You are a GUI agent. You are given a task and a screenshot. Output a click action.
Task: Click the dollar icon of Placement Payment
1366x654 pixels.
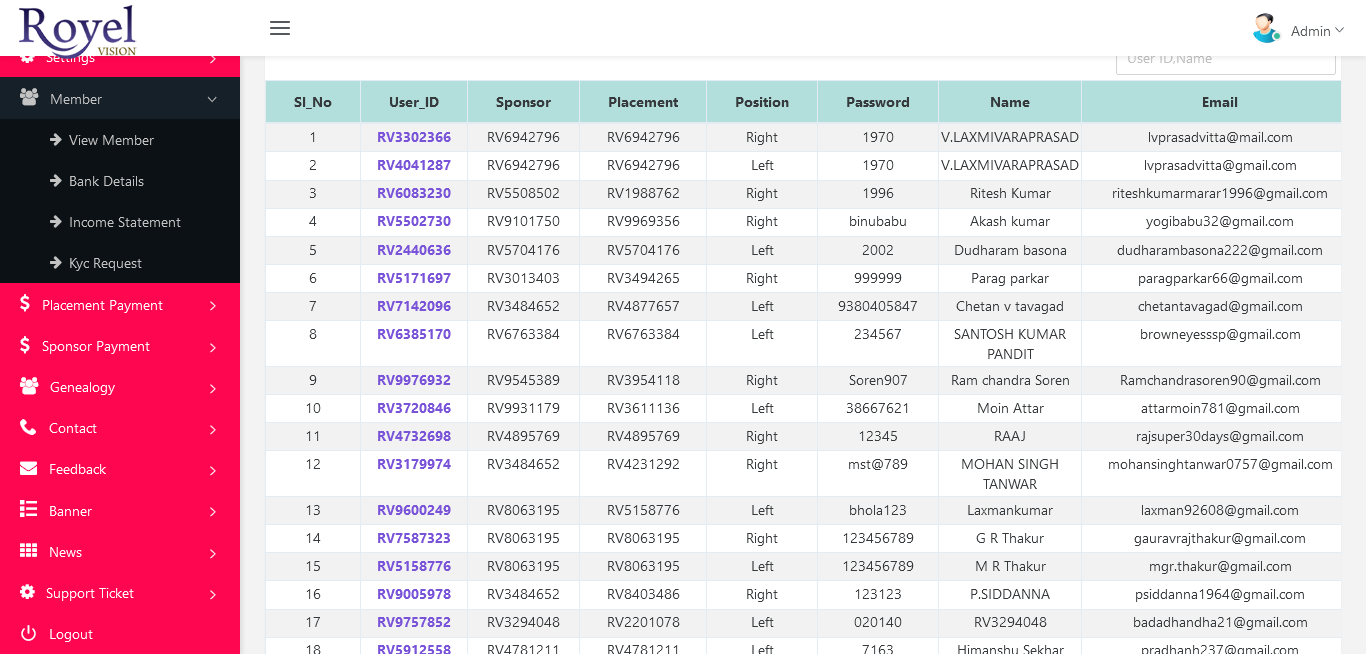[25, 304]
